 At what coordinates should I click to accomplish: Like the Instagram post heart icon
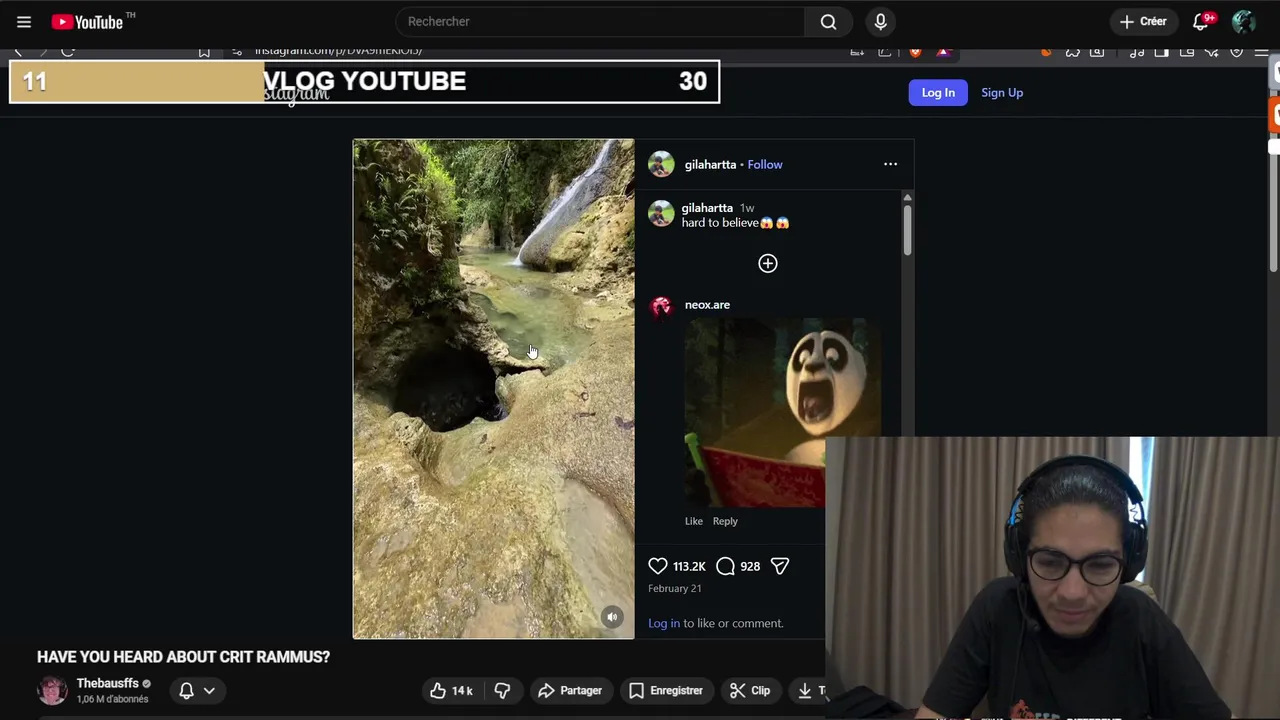pos(657,566)
